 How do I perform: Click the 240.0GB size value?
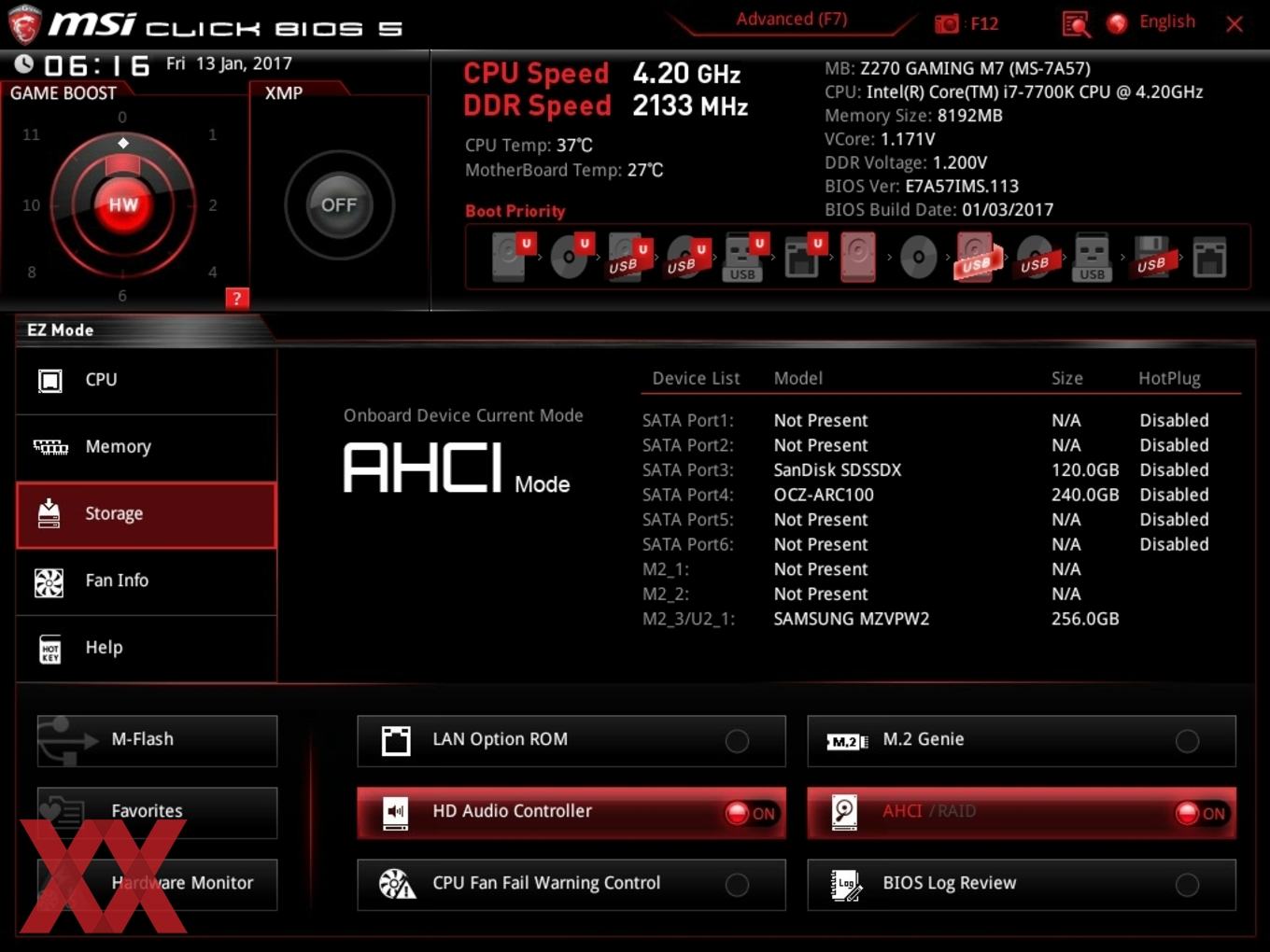click(1085, 495)
